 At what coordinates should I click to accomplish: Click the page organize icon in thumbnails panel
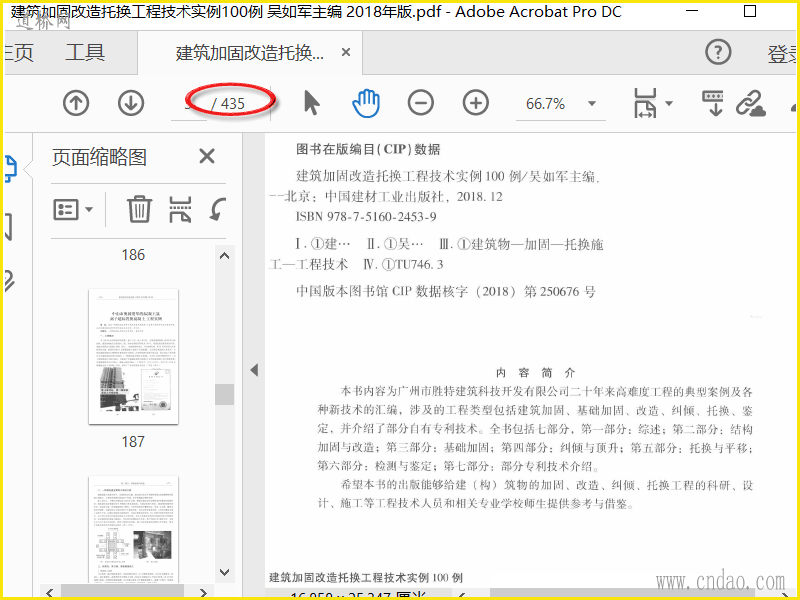pyautogui.click(x=180, y=209)
